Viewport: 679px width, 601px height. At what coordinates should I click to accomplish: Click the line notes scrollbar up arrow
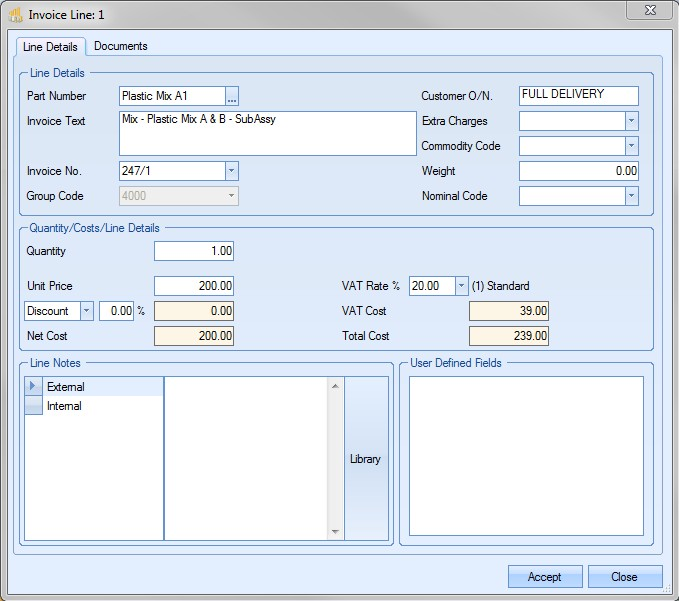(x=336, y=385)
